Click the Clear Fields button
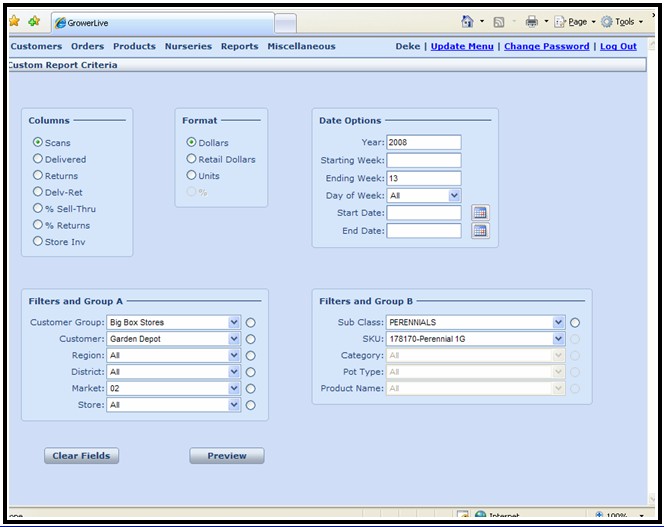 tap(81, 456)
